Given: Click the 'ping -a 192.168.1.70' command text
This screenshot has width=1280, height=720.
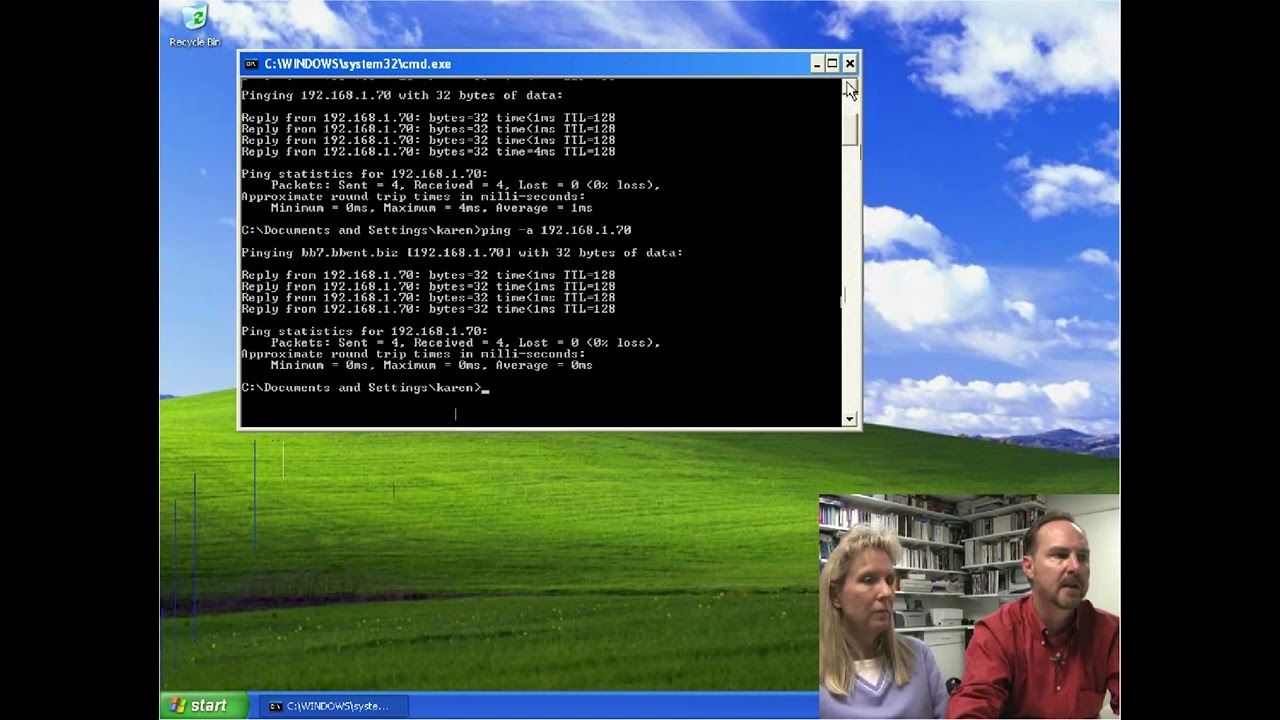Looking at the screenshot, I should click(x=556, y=230).
